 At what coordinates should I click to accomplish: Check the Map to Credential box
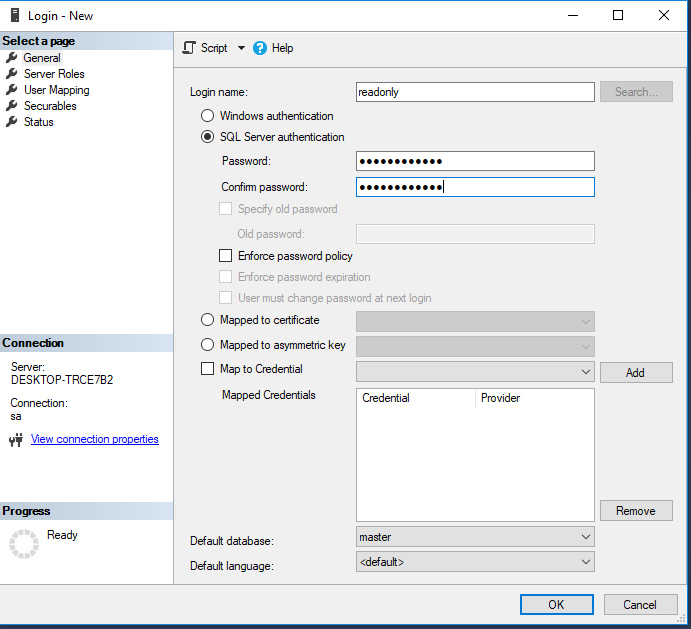208,369
